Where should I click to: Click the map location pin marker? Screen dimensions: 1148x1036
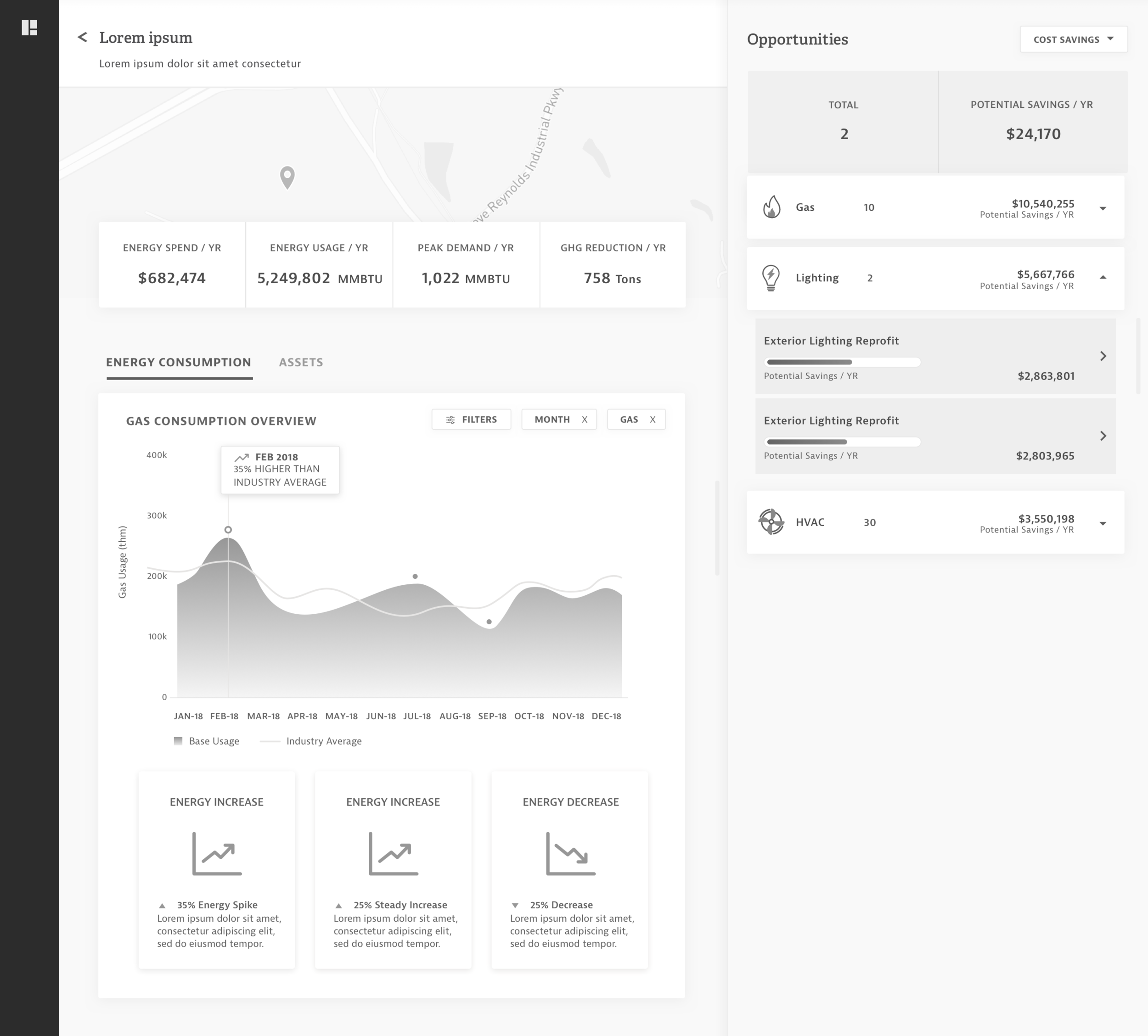coord(287,176)
